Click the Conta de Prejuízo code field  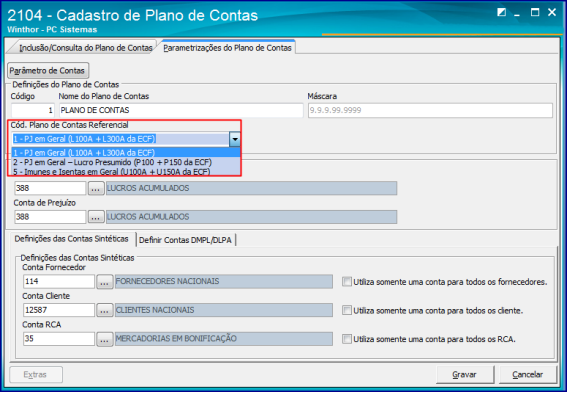pyautogui.click(x=50, y=217)
